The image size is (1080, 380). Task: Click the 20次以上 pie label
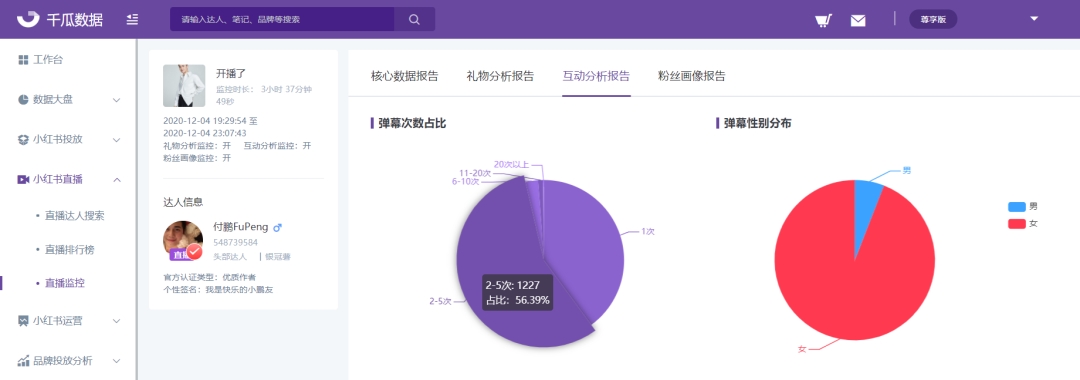[x=511, y=165]
